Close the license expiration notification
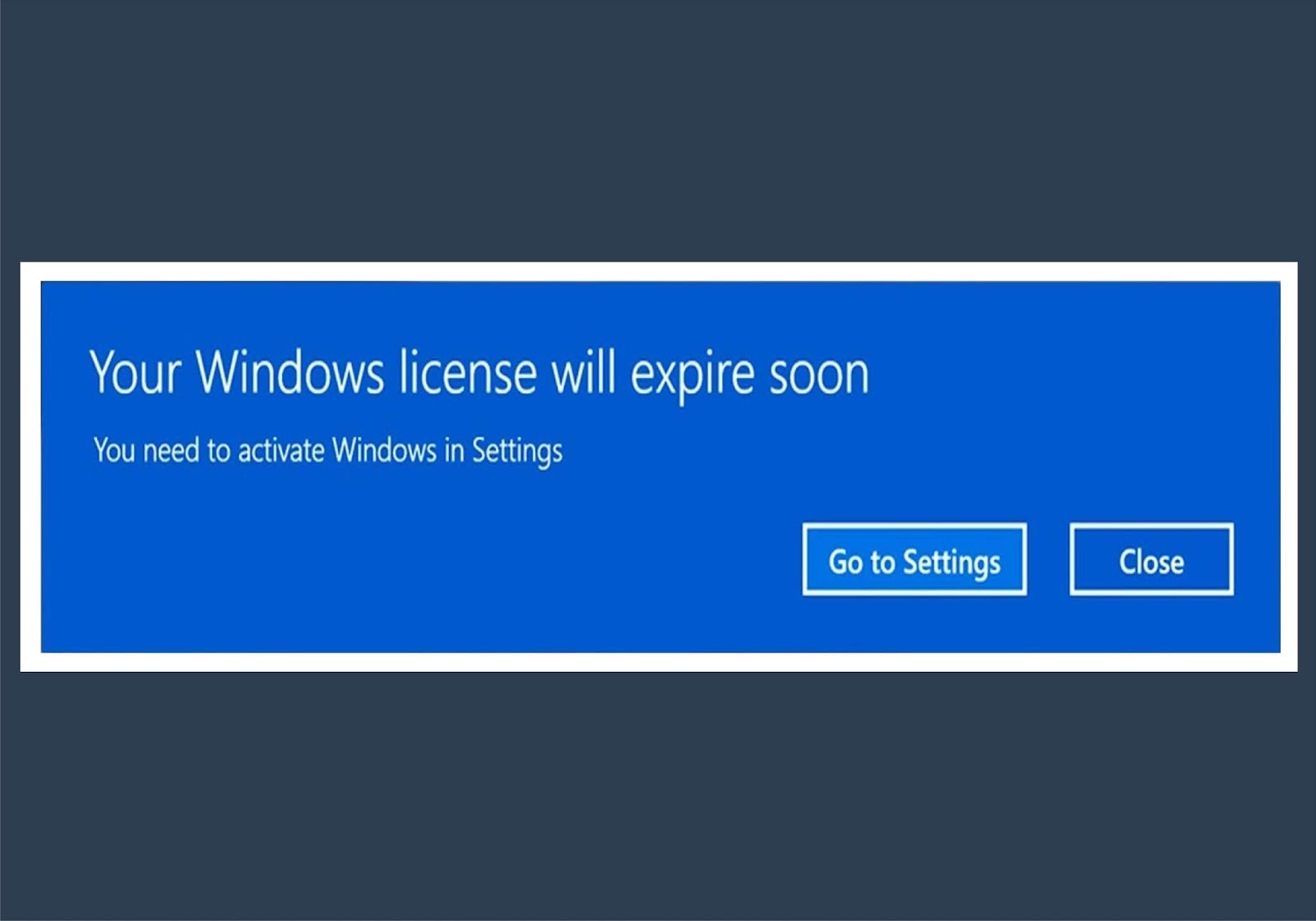Screen dimensions: 1316x921 [x=1151, y=559]
